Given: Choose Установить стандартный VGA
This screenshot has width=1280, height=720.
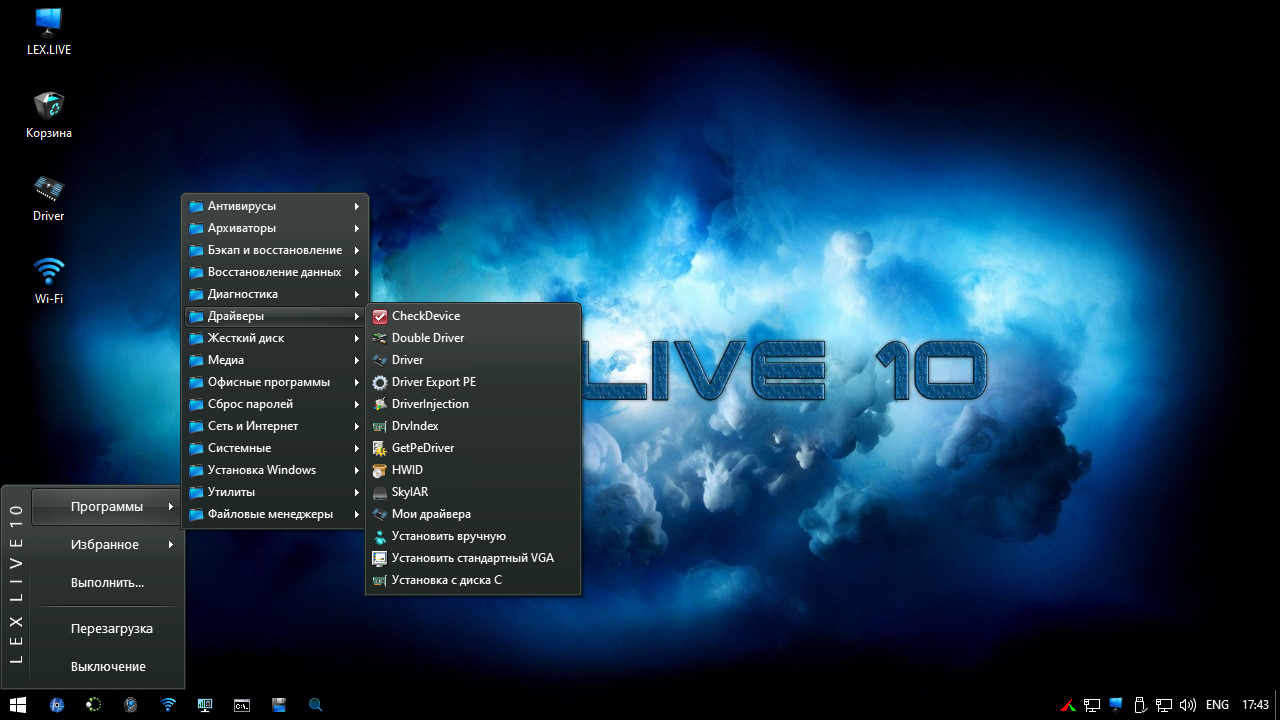Looking at the screenshot, I should tap(472, 558).
